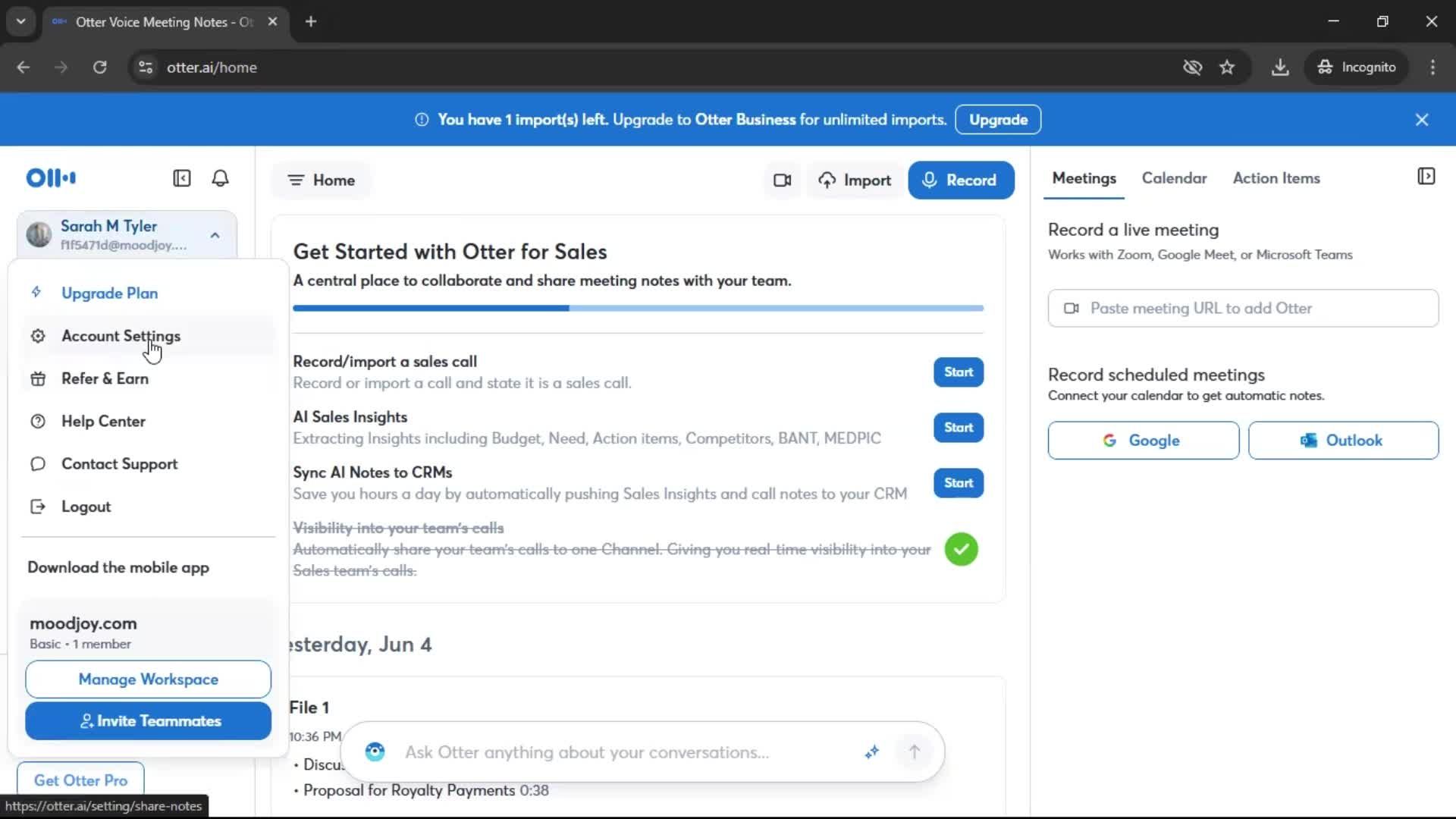The image size is (1456, 819).
Task: Click Get Otter Pro button
Action: tap(80, 780)
